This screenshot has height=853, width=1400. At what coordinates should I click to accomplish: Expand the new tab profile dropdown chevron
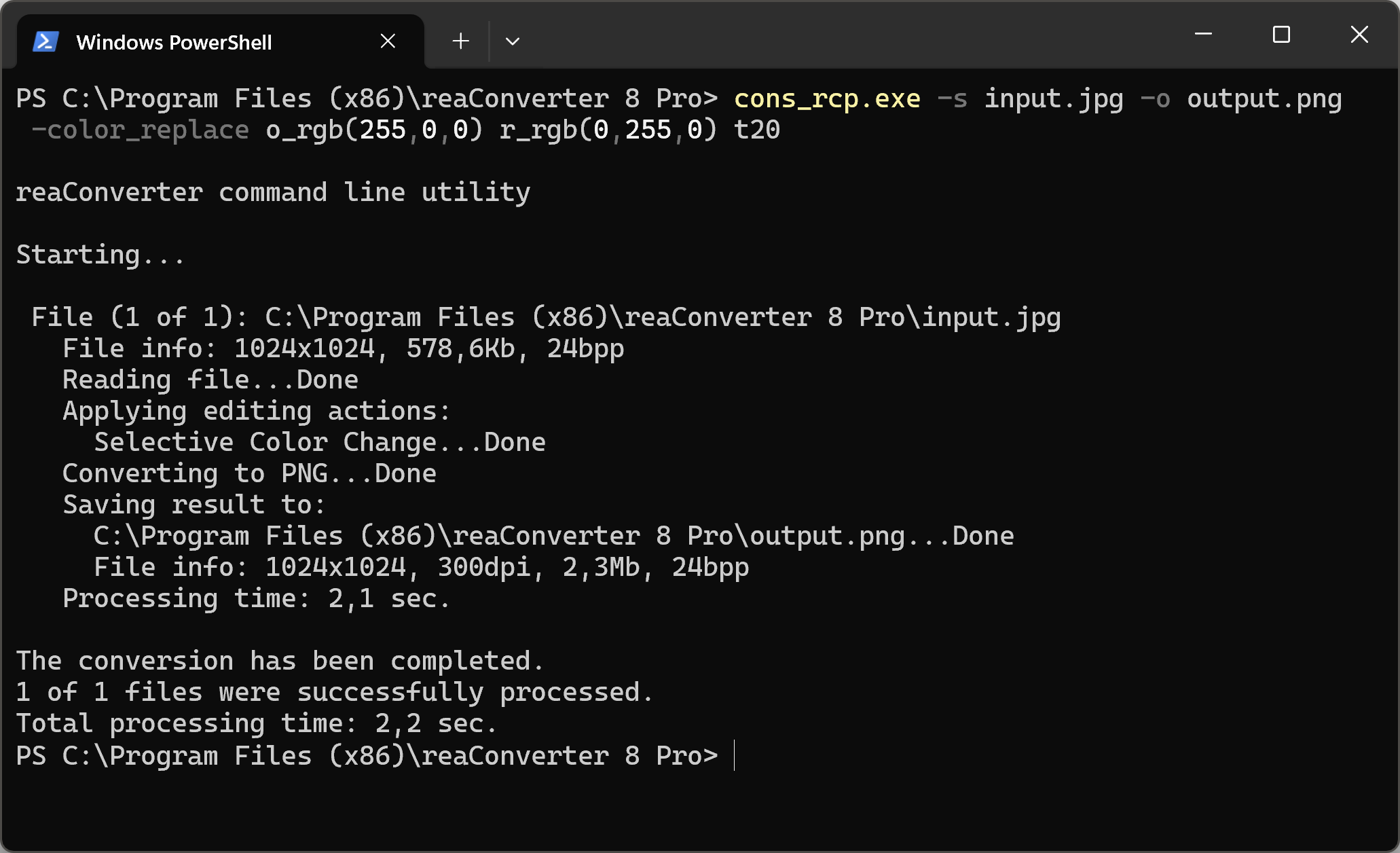[513, 41]
